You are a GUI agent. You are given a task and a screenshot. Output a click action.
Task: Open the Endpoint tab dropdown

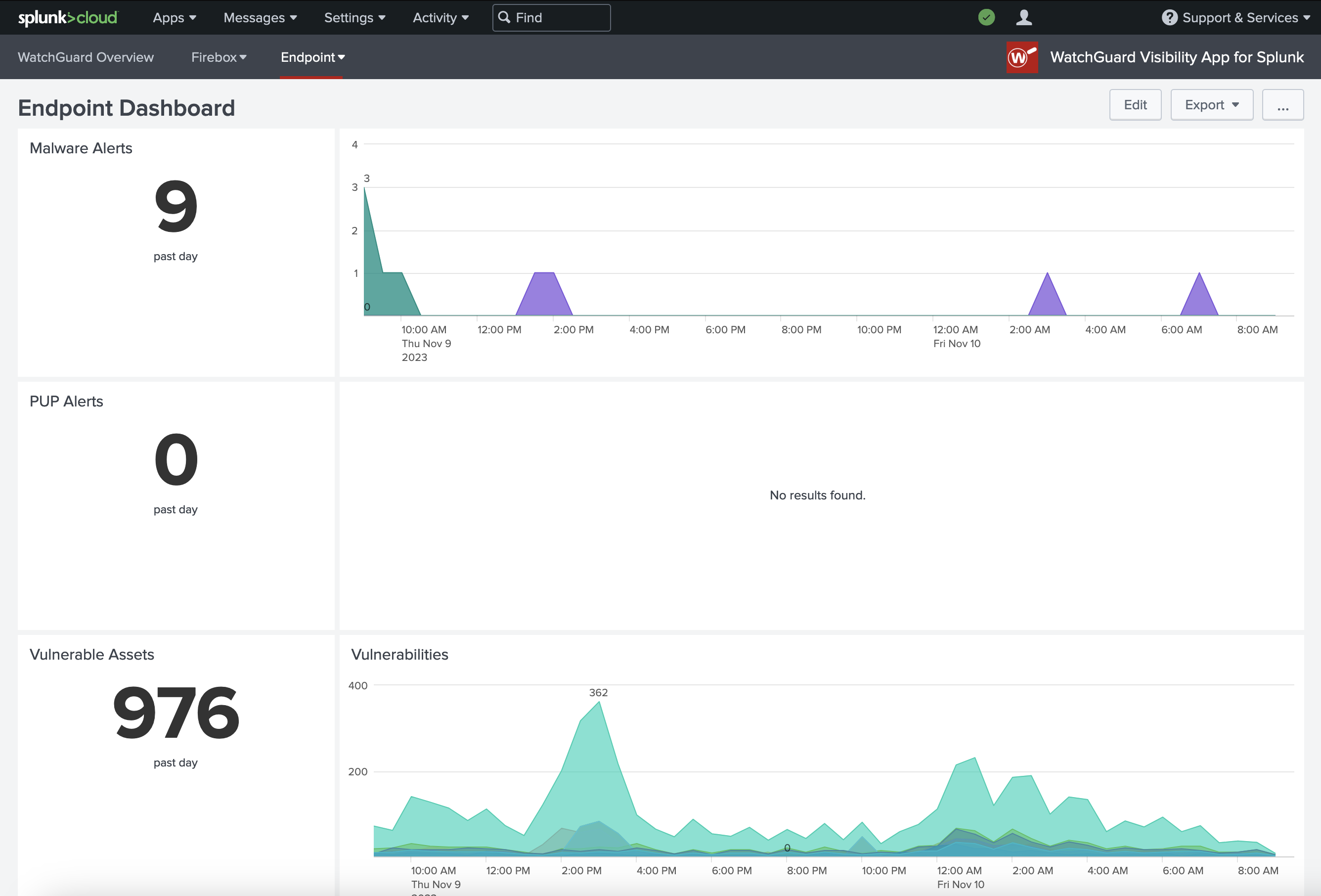pyautogui.click(x=312, y=57)
